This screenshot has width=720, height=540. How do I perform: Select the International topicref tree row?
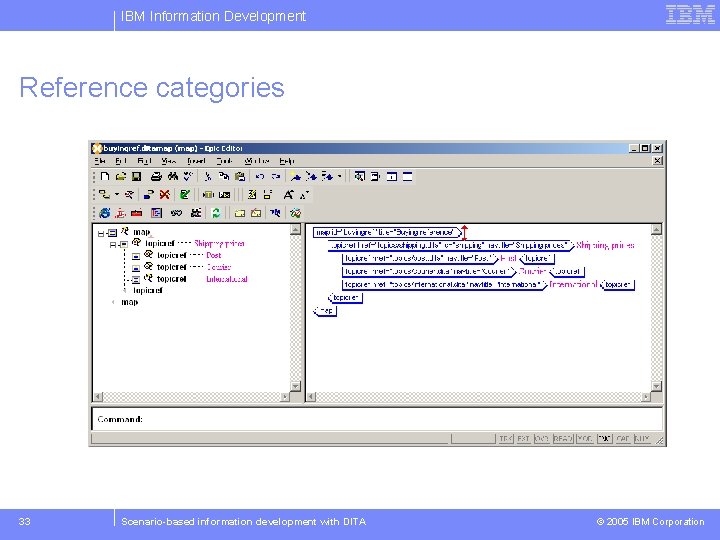click(x=190, y=279)
